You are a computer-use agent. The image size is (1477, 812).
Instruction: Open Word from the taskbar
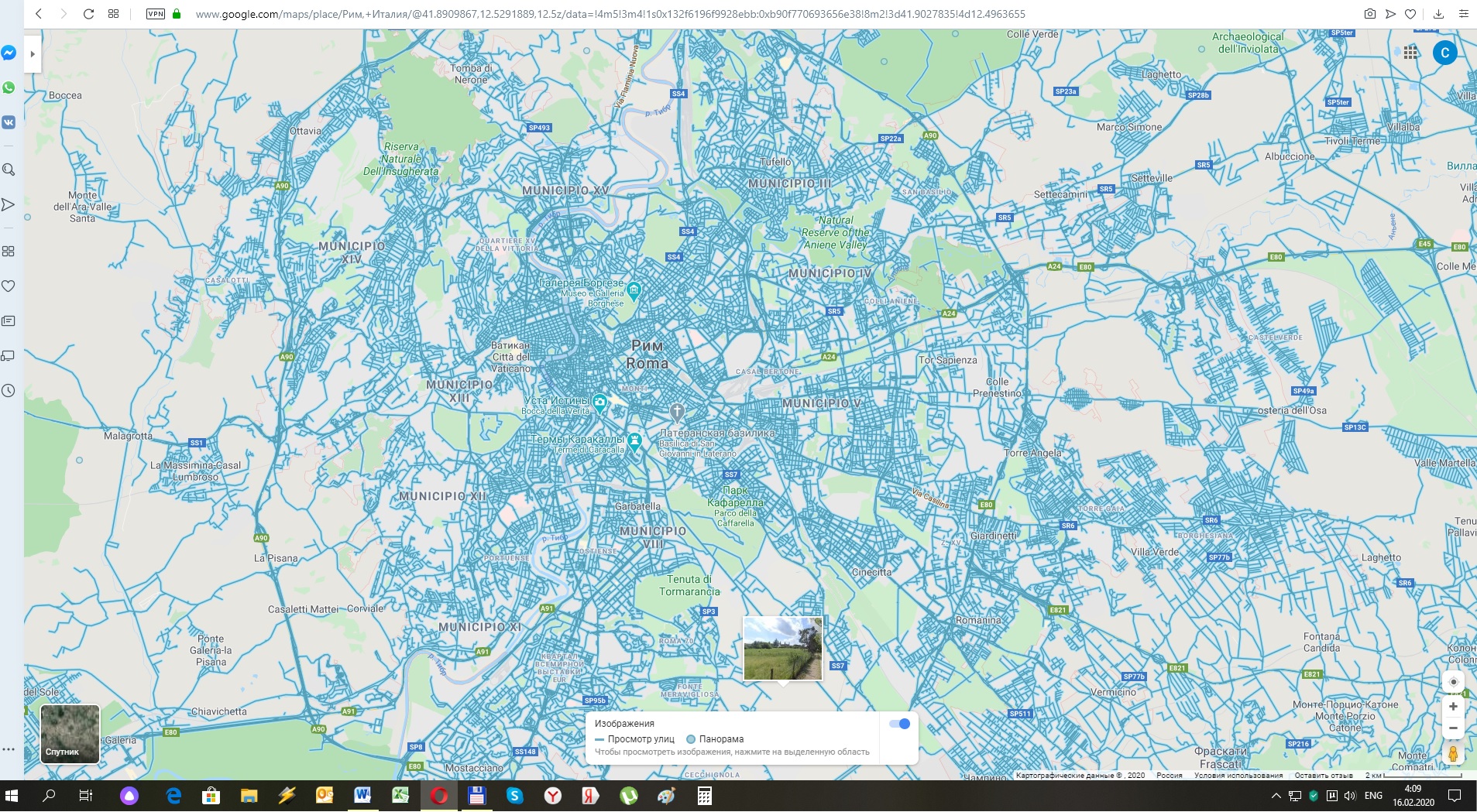point(362,796)
